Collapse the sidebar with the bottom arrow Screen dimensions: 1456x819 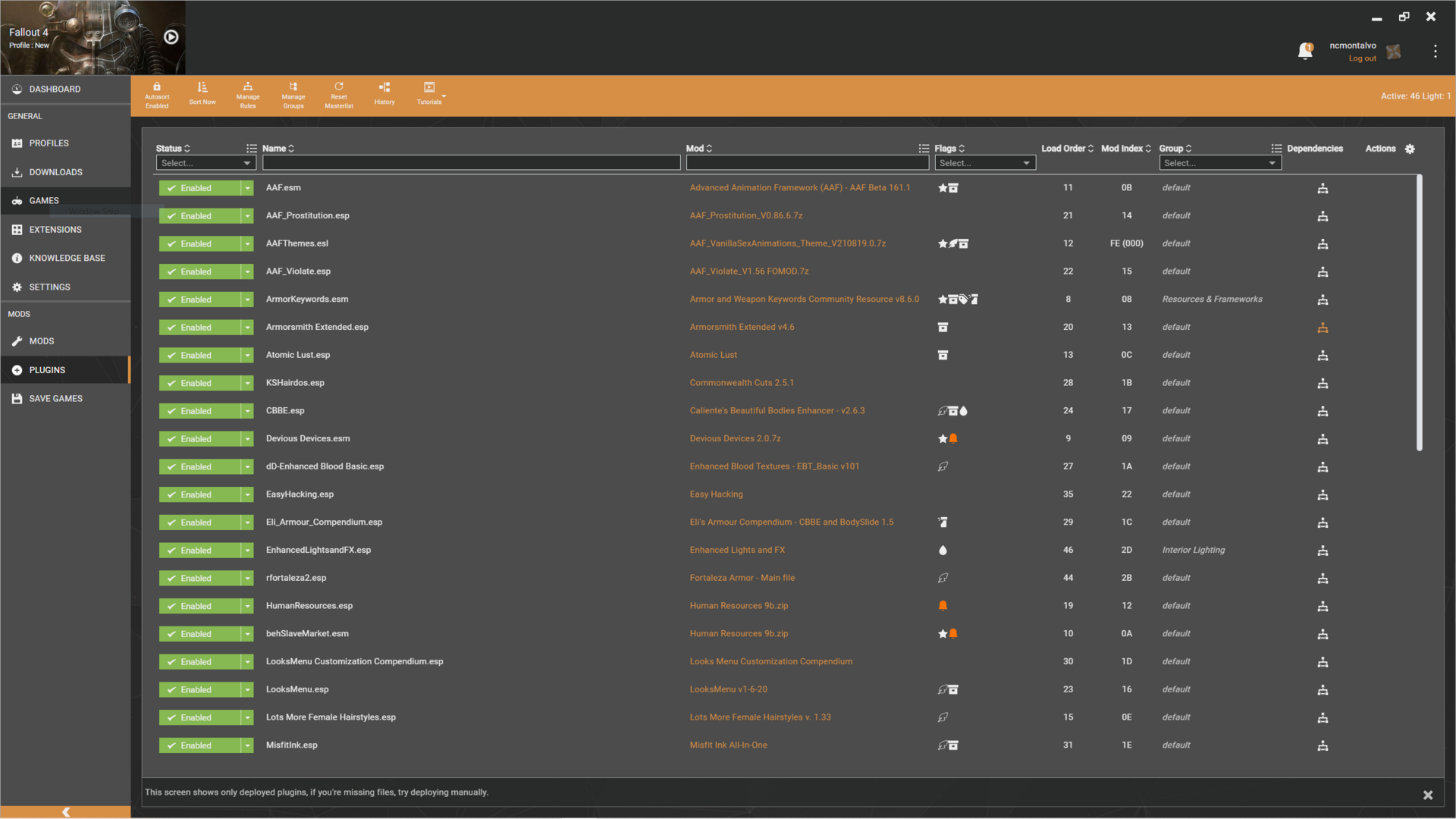66,811
